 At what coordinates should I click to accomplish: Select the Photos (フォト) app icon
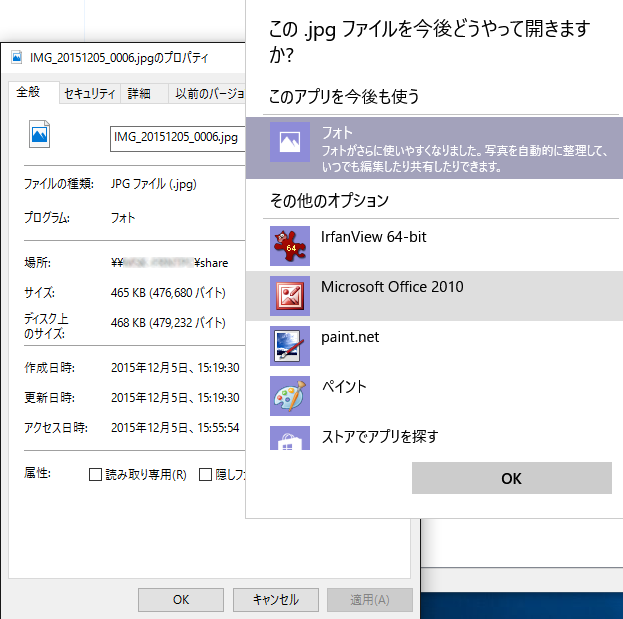(x=290, y=142)
